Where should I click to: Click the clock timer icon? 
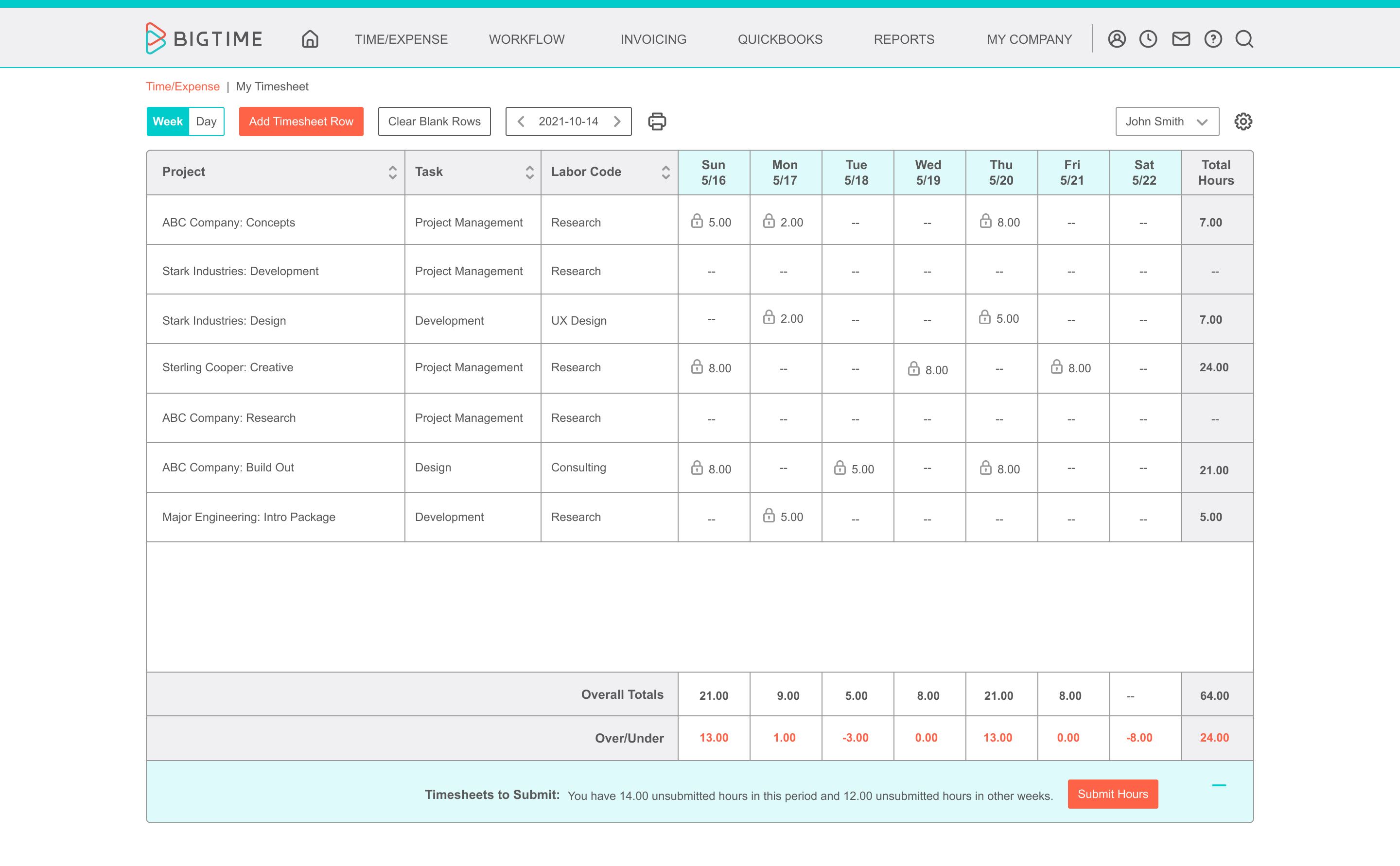pyautogui.click(x=1148, y=39)
